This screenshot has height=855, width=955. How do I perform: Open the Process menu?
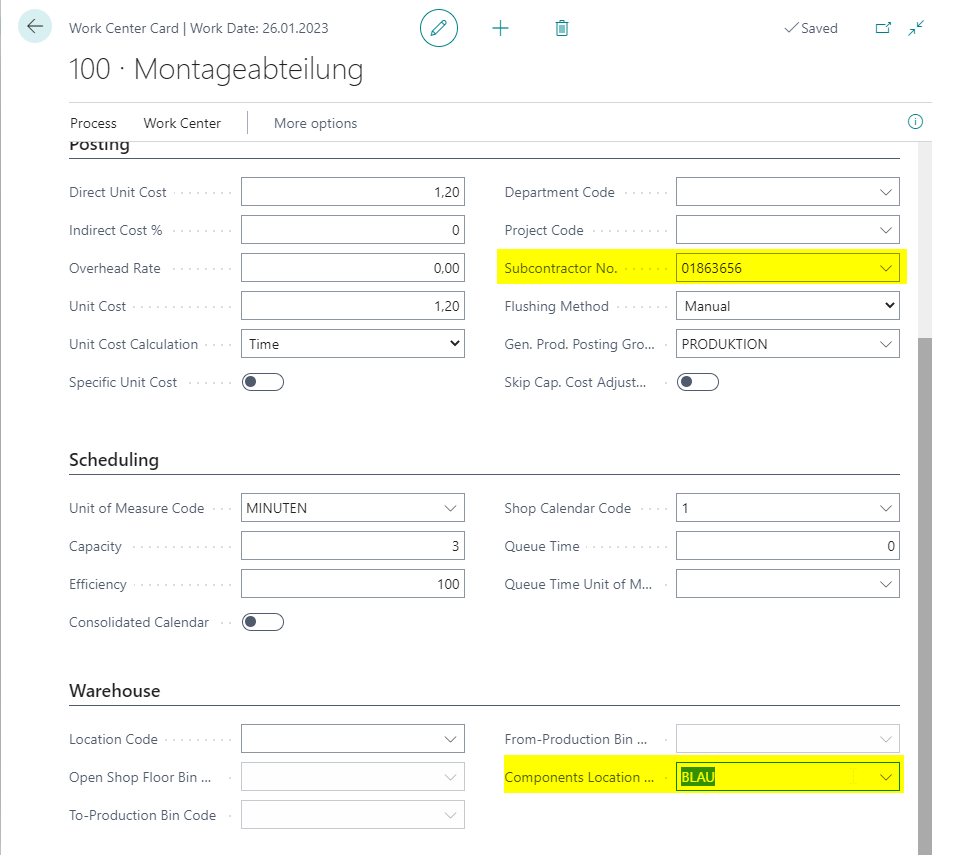93,123
